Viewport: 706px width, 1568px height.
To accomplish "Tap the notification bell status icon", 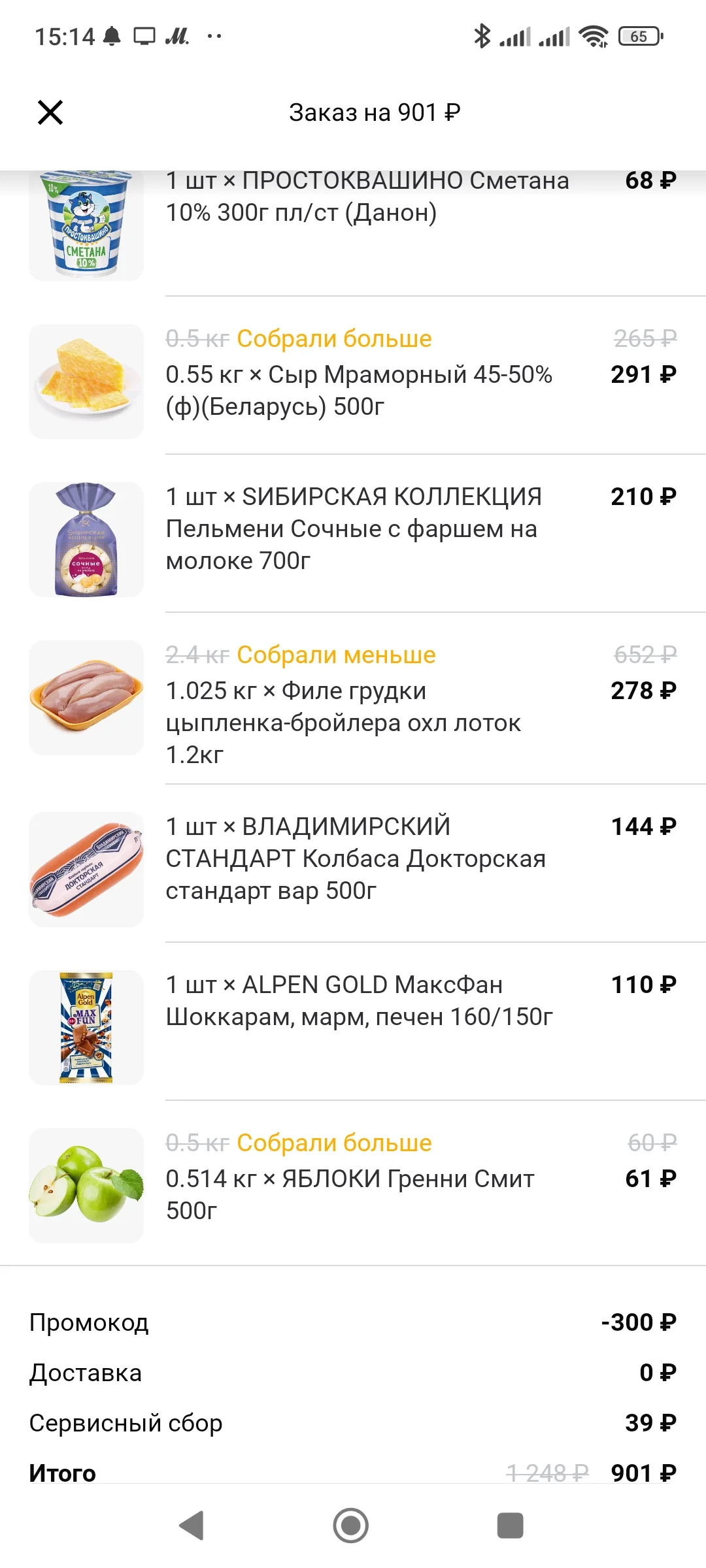I will (112, 36).
